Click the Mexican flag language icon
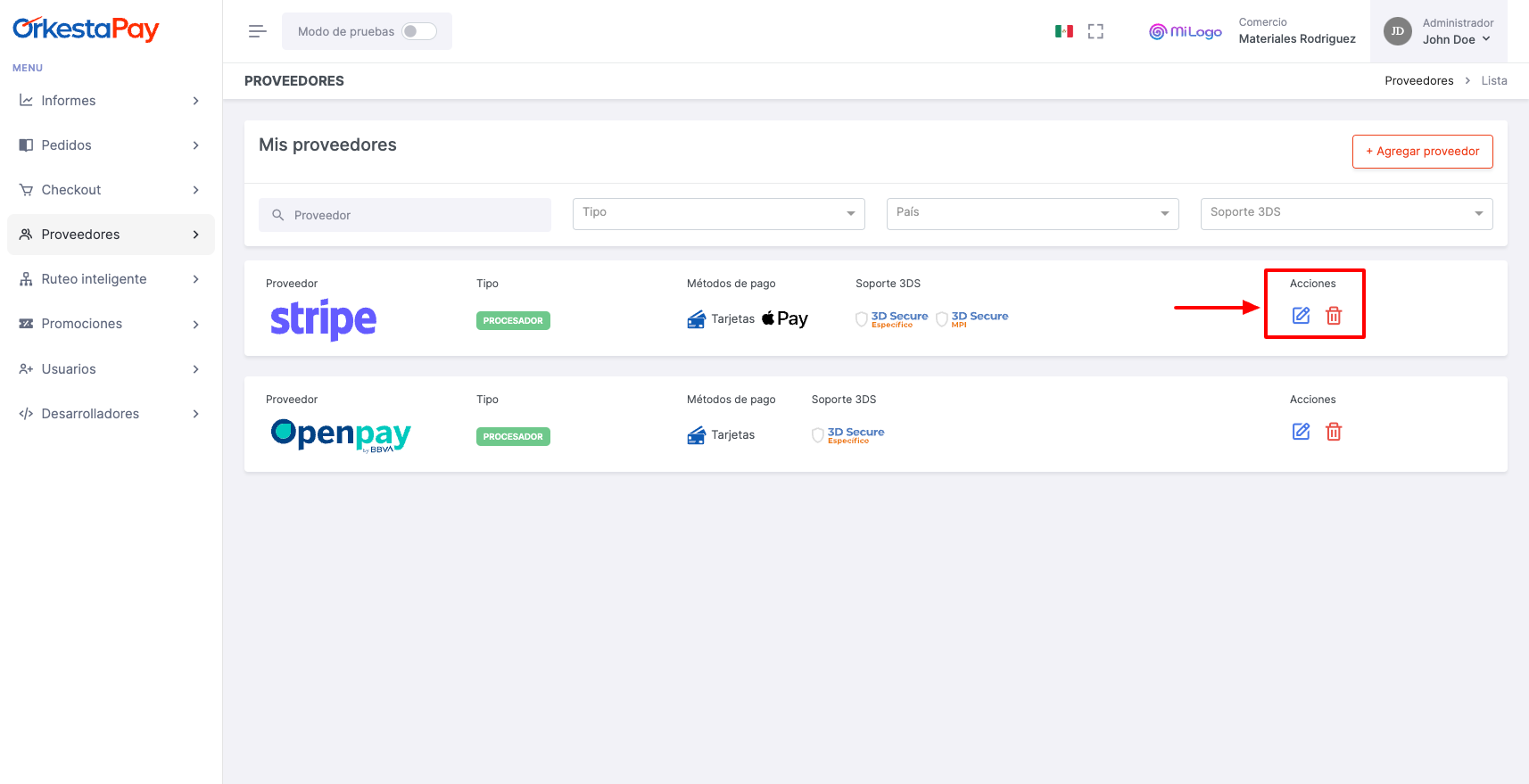Viewport: 1529px width, 784px height. coord(1064,31)
